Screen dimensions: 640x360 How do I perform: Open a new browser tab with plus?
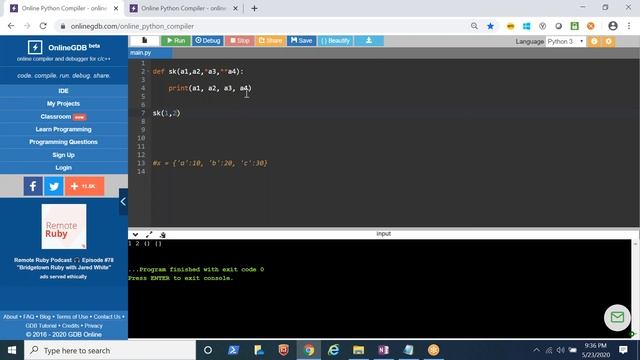tap(254, 8)
